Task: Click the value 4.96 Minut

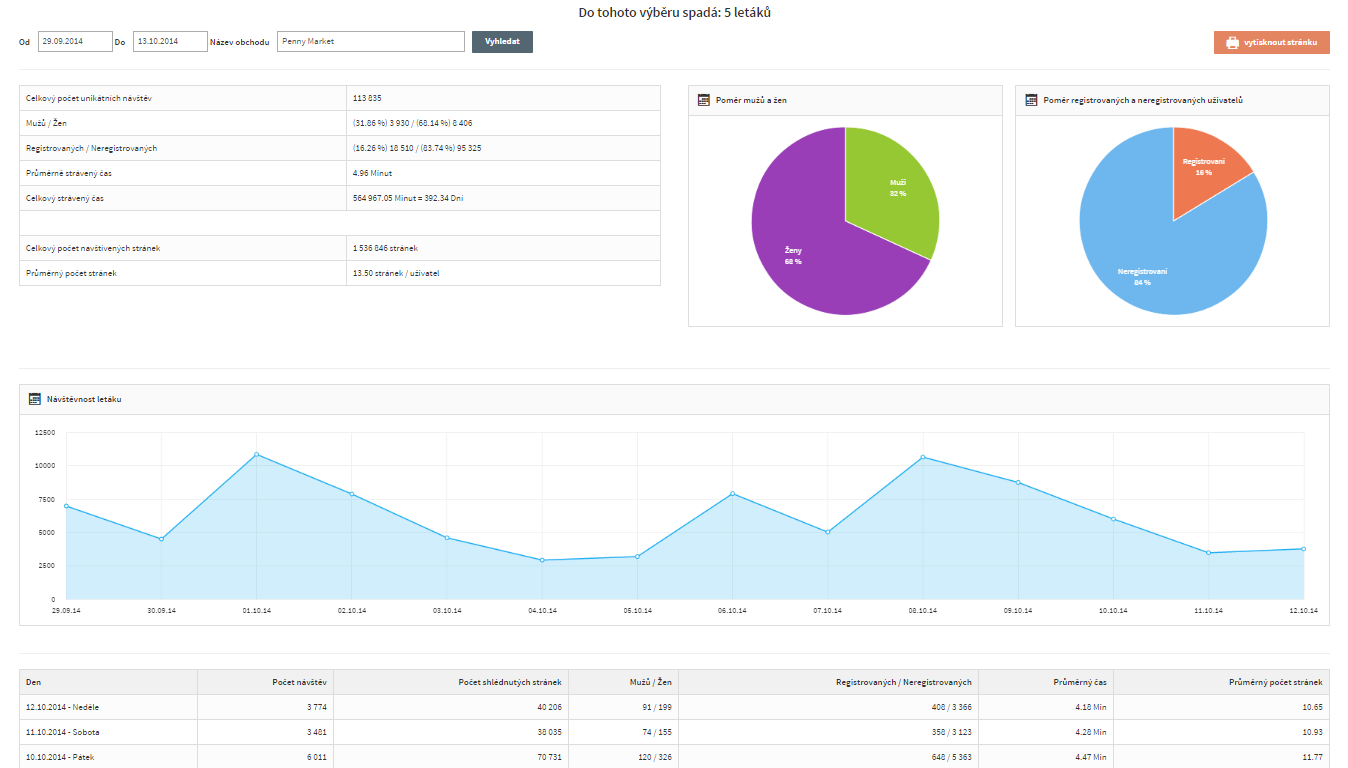Action: (x=372, y=173)
